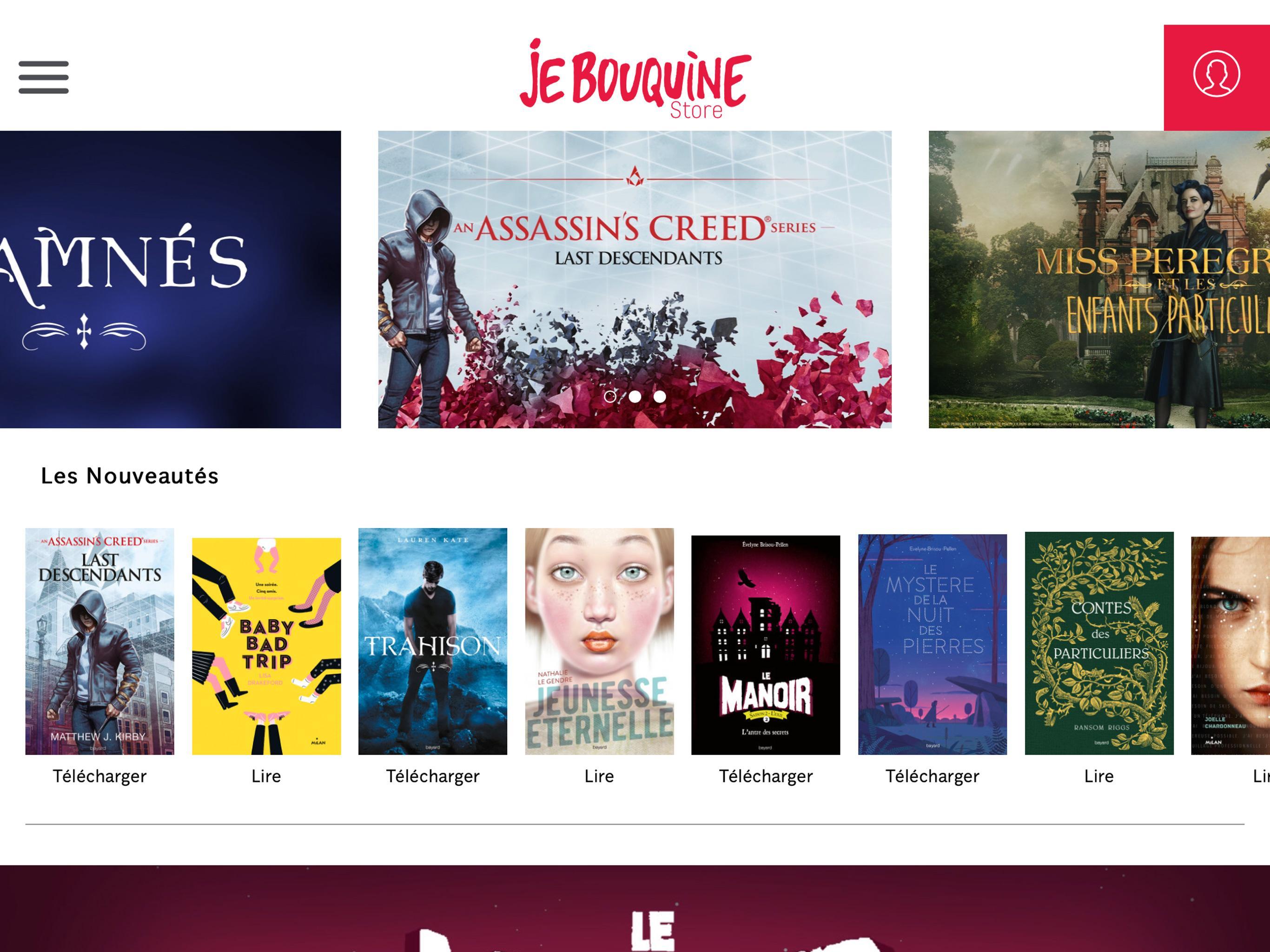
Task: Download Last Descendants via Télécharger
Action: (x=100, y=776)
